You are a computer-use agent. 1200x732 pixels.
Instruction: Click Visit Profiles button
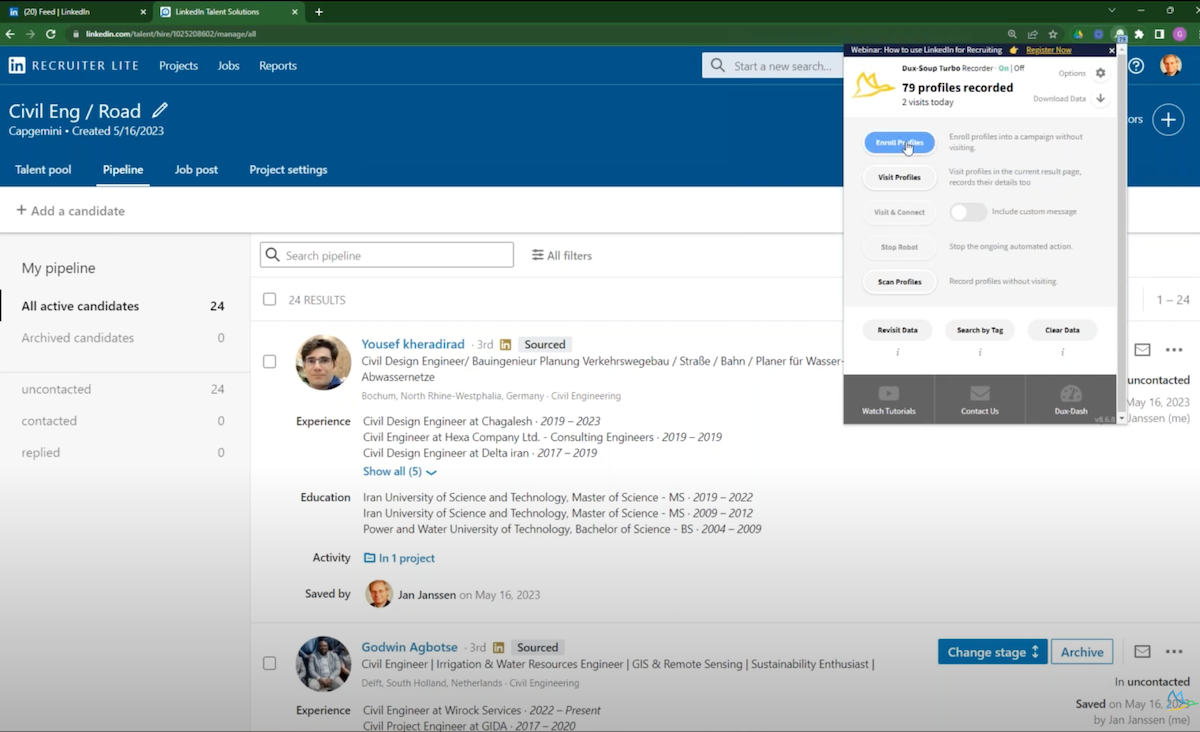click(899, 177)
